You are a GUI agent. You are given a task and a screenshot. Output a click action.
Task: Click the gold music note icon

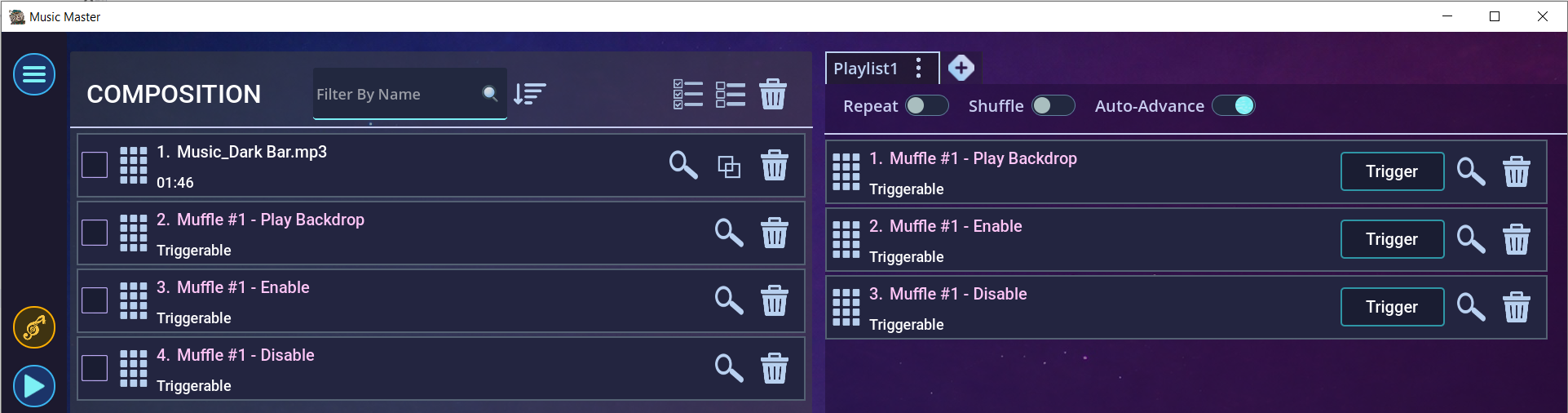coord(34,327)
